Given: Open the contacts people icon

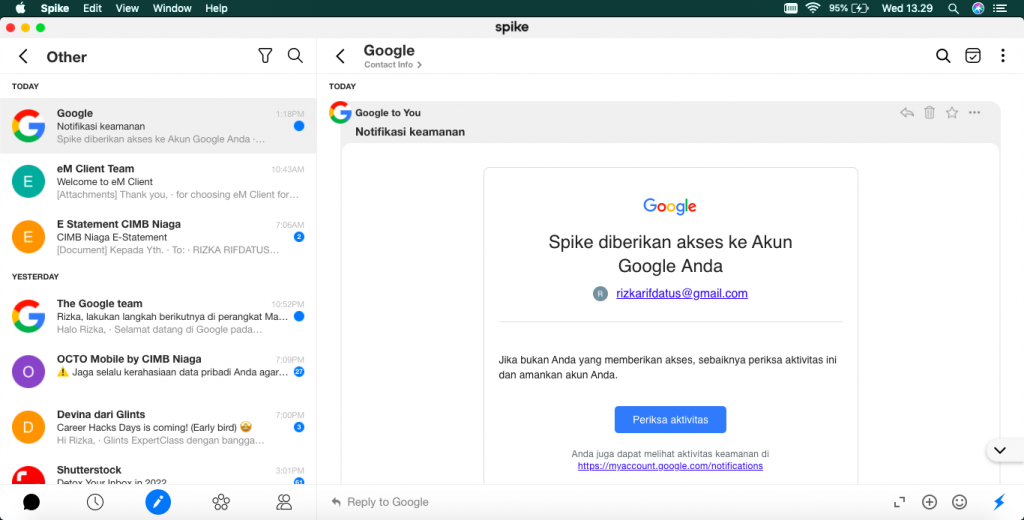Looking at the screenshot, I should click(x=284, y=502).
